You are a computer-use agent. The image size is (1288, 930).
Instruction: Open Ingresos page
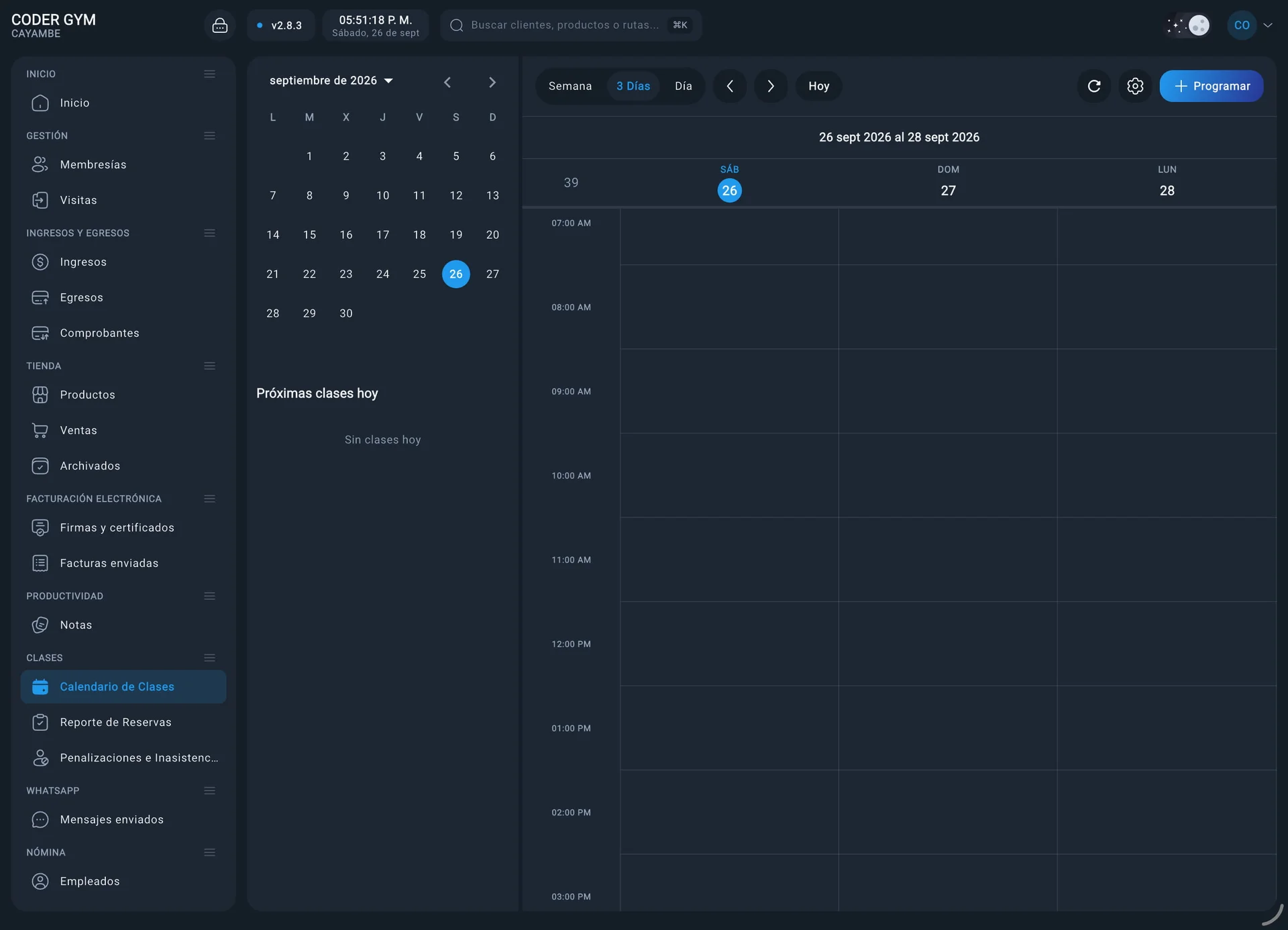[x=123, y=262]
